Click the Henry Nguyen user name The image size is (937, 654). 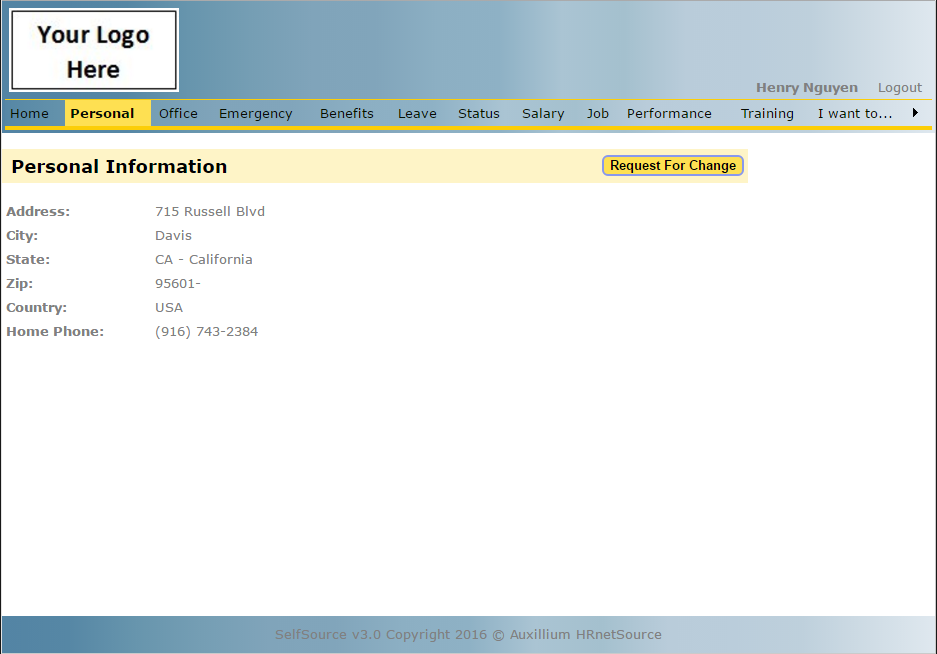click(807, 88)
